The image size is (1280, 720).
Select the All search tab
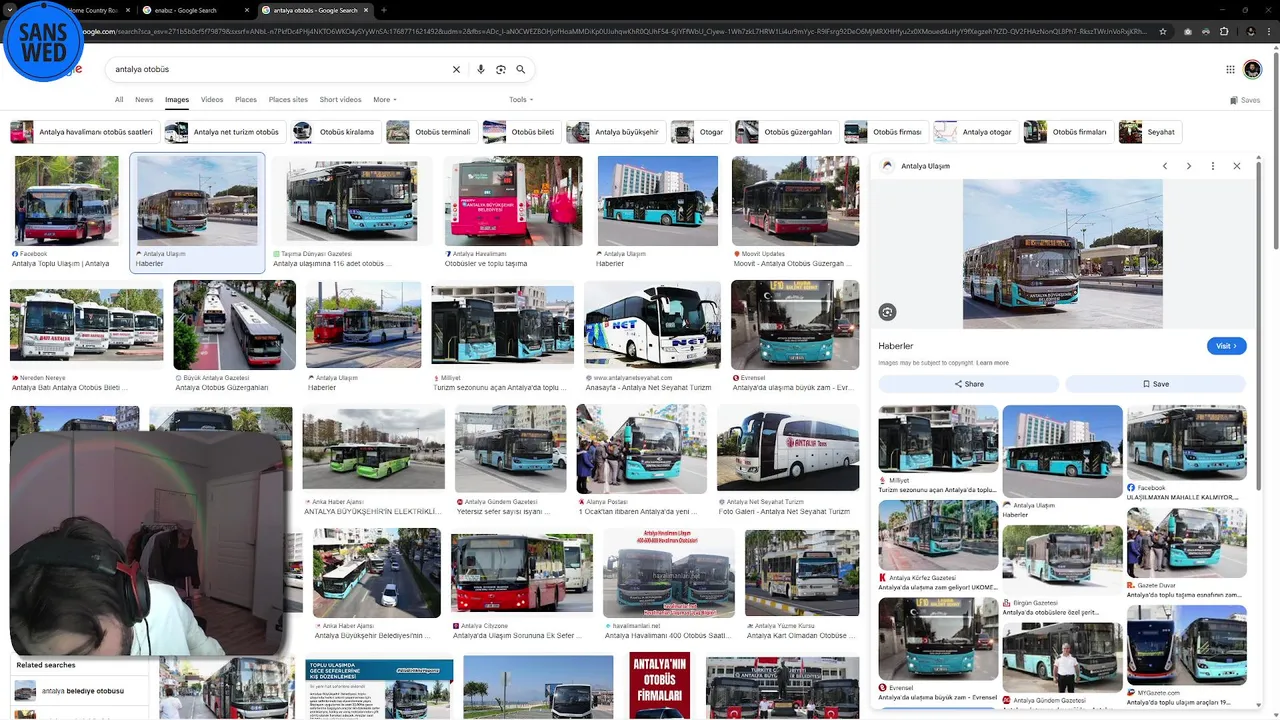coord(119,100)
